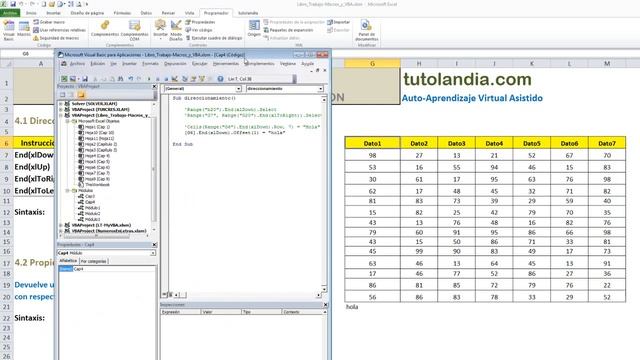640x360 pixels.
Task: Open the XML Origen panel
Action: (254, 29)
